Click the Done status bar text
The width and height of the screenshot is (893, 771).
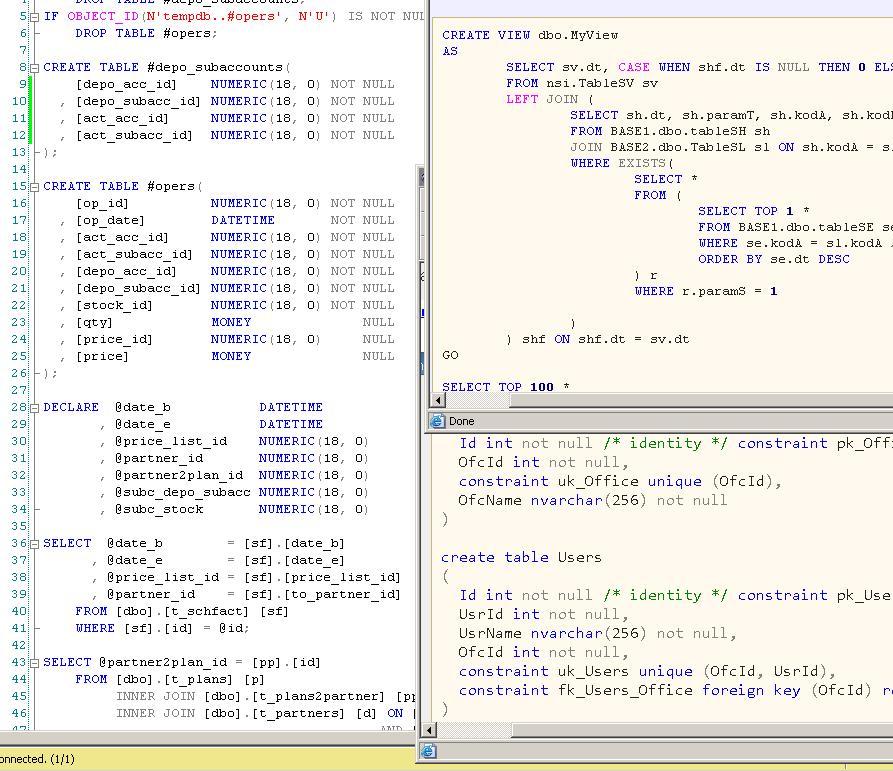(x=462, y=421)
